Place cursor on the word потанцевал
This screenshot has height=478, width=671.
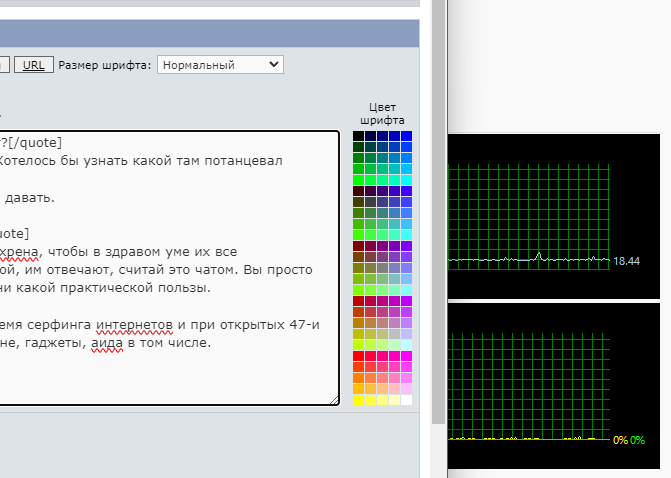[x=243, y=161]
